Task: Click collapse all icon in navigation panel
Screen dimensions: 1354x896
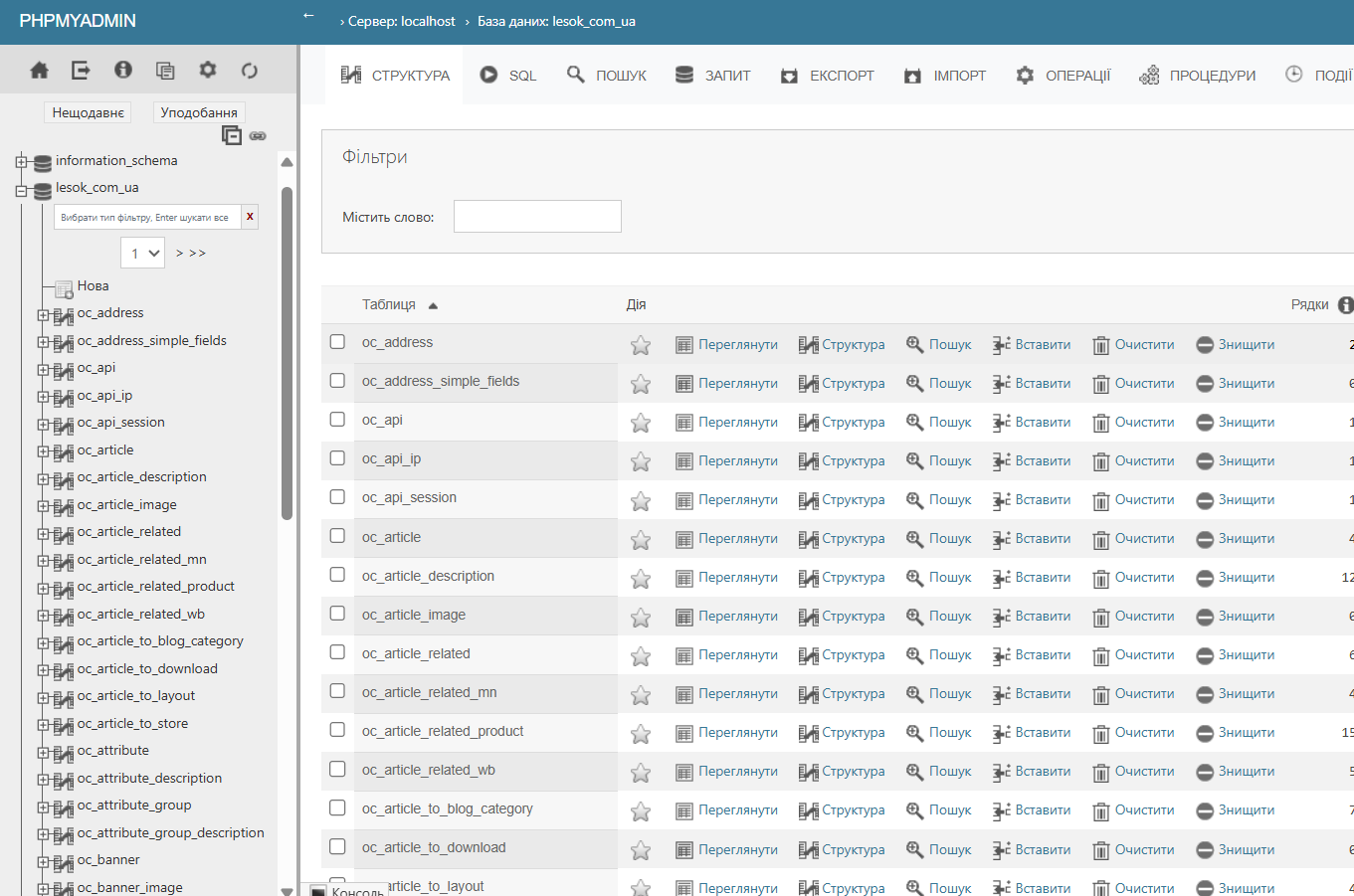Action: (x=232, y=135)
